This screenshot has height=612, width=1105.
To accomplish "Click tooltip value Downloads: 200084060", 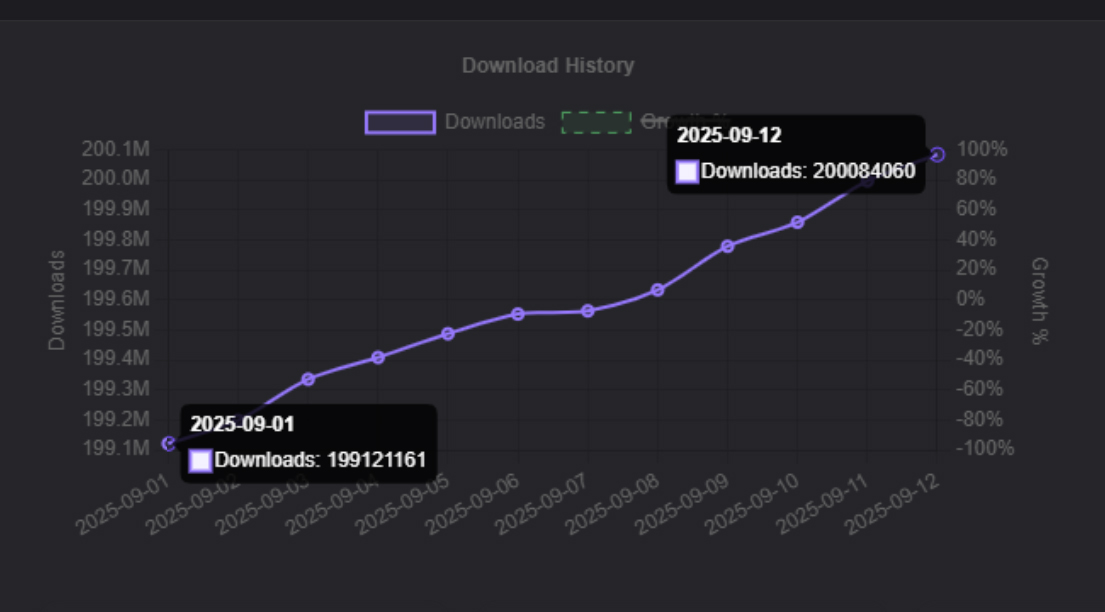I will tap(808, 171).
